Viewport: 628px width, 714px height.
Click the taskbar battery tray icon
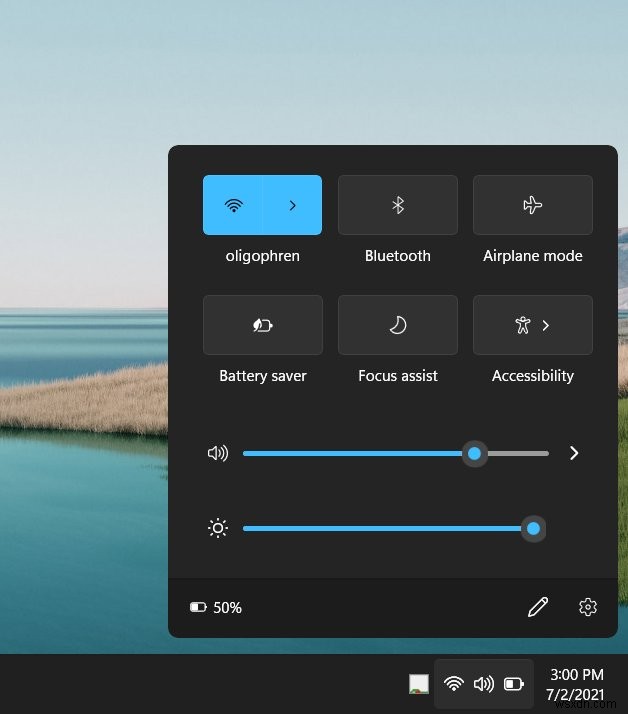coord(514,683)
